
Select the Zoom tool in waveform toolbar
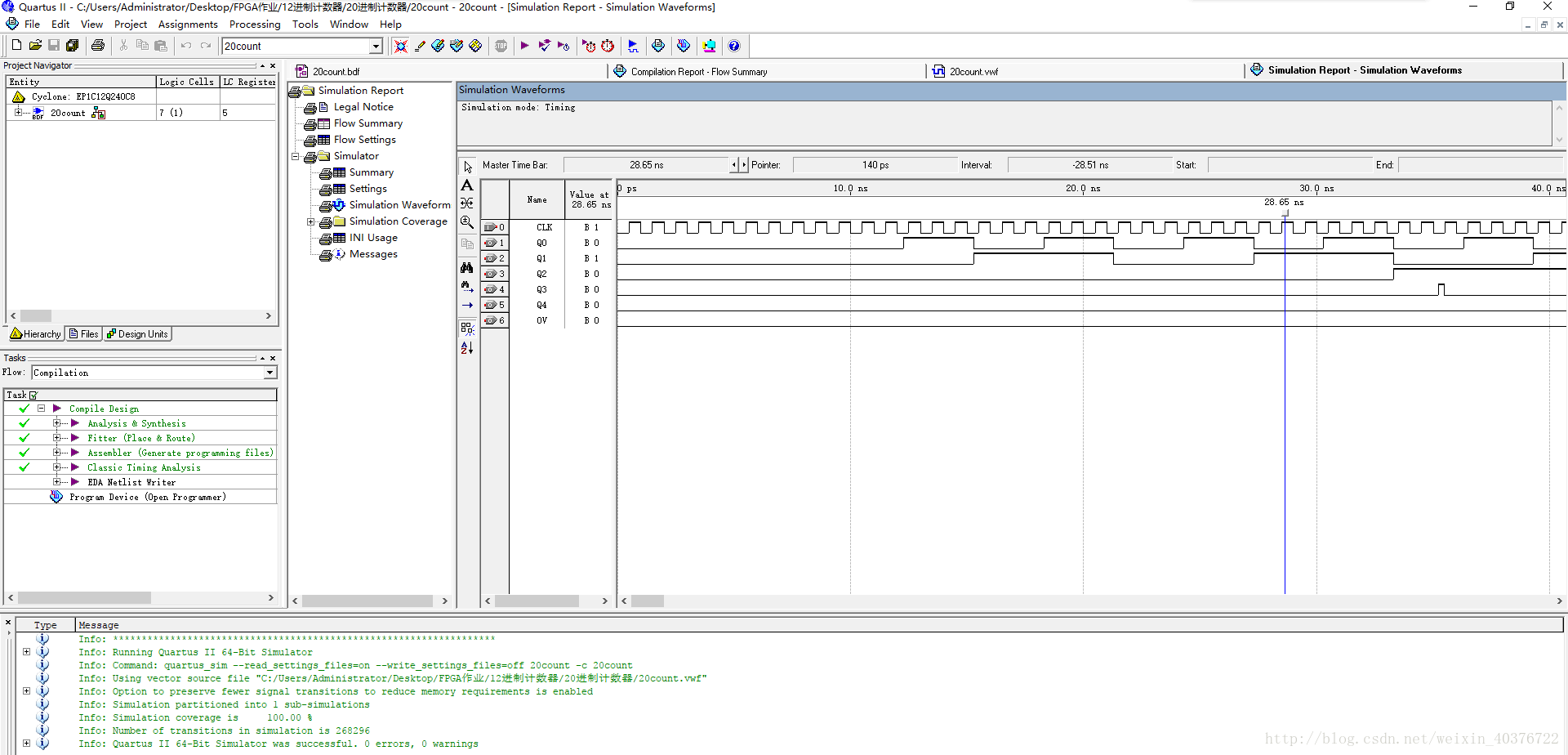(467, 222)
